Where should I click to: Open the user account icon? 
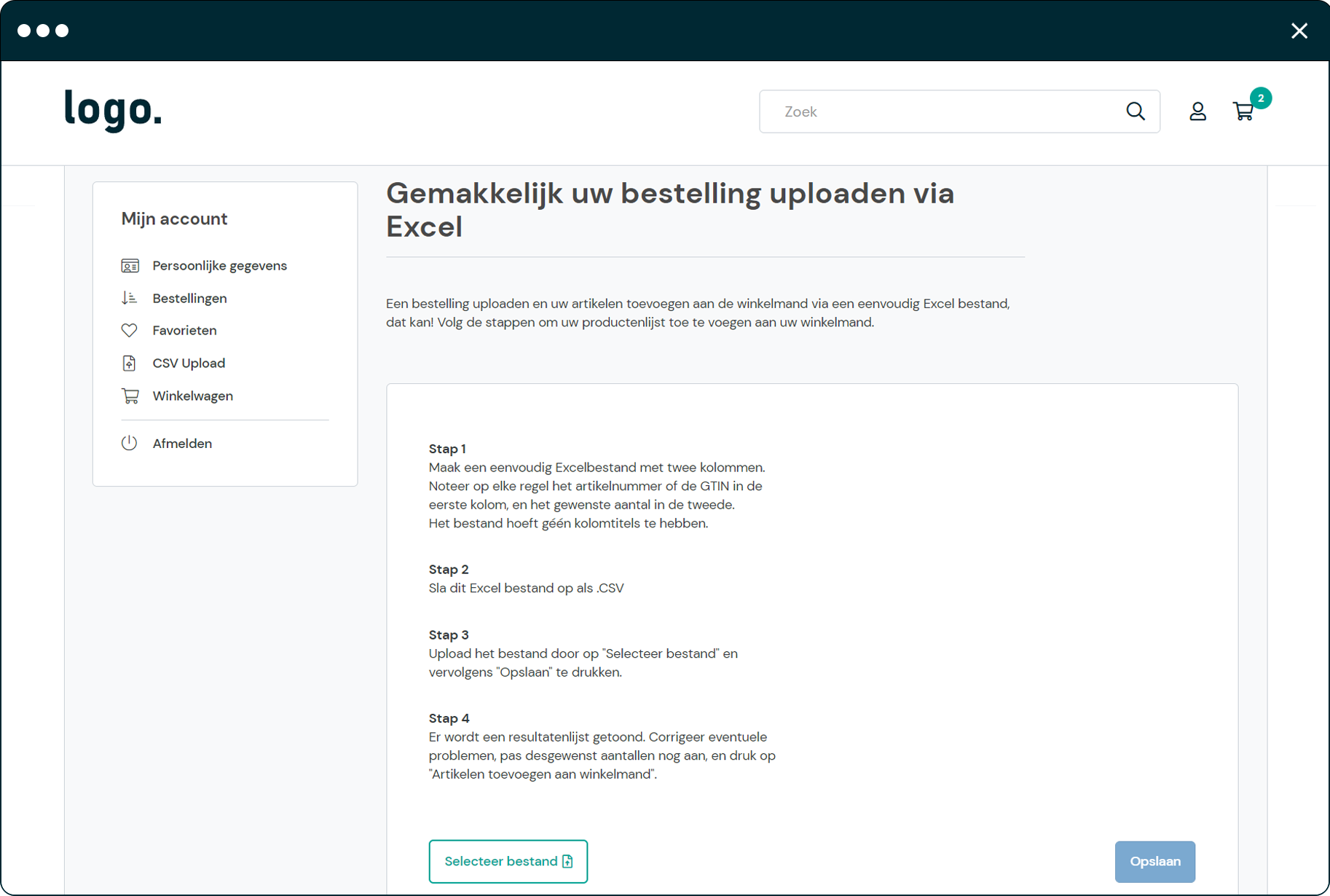pyautogui.click(x=1197, y=111)
